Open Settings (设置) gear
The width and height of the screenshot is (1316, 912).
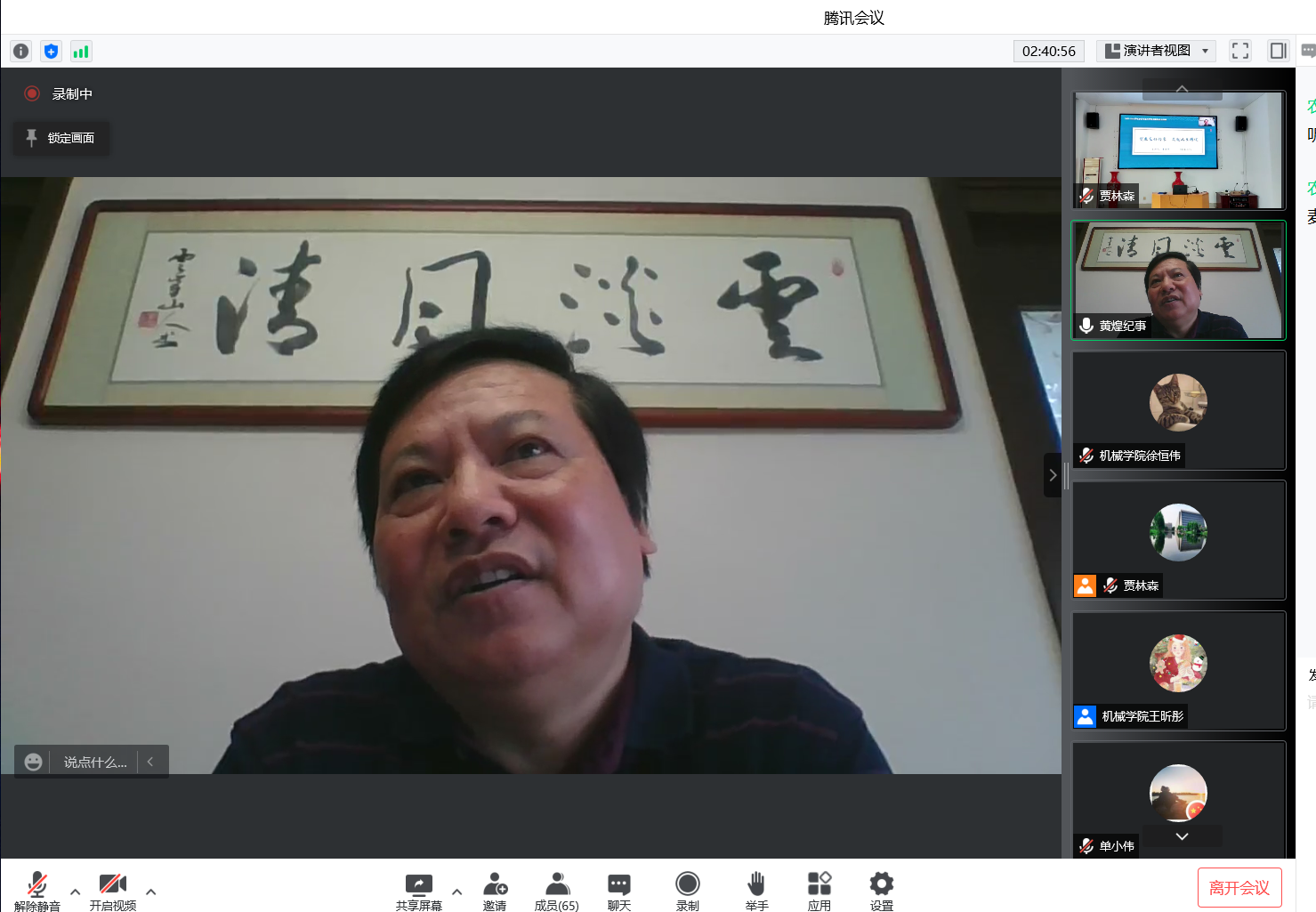[x=881, y=891]
